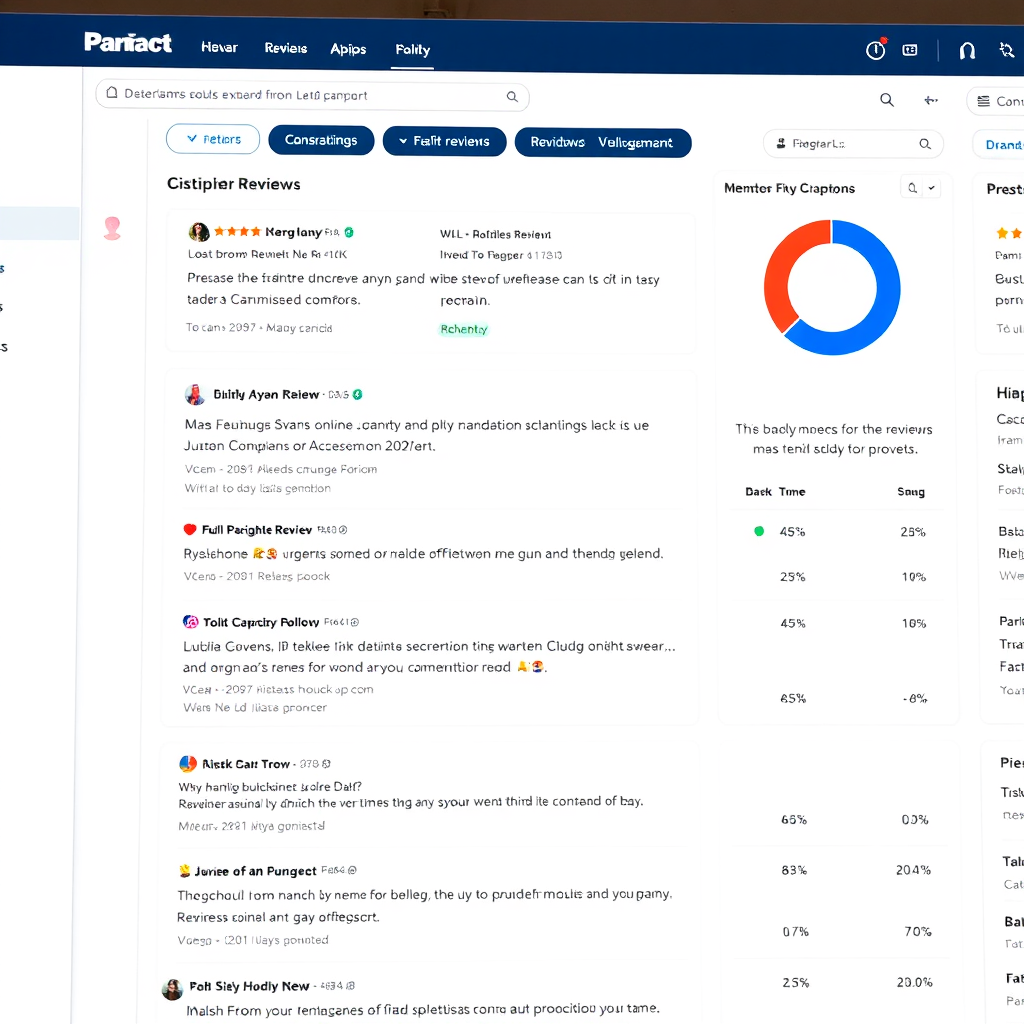1024x1024 pixels.
Task: Open notifications with the bell icon
Action: [966, 49]
